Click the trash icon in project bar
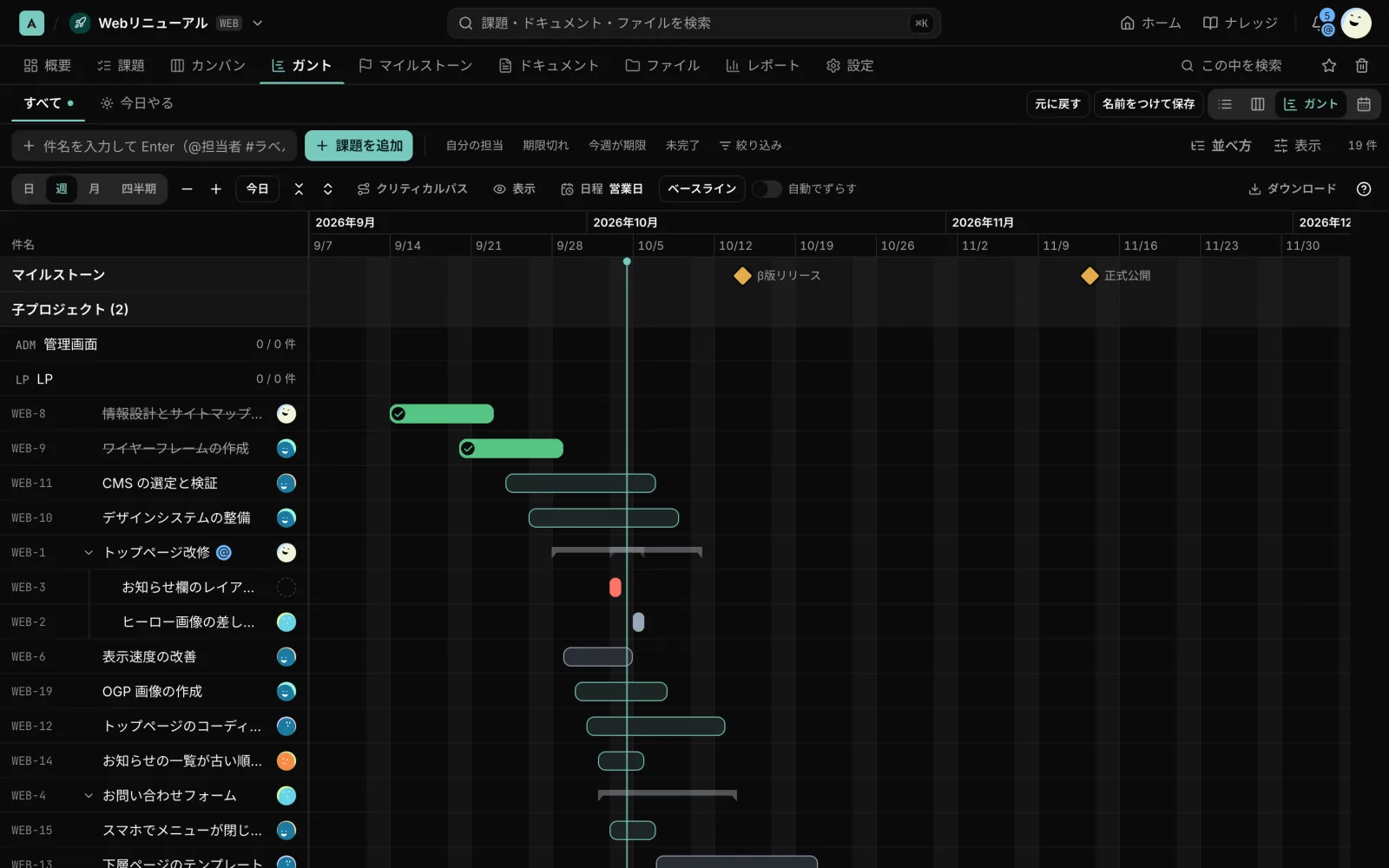Image resolution: width=1389 pixels, height=868 pixels. tap(1362, 66)
